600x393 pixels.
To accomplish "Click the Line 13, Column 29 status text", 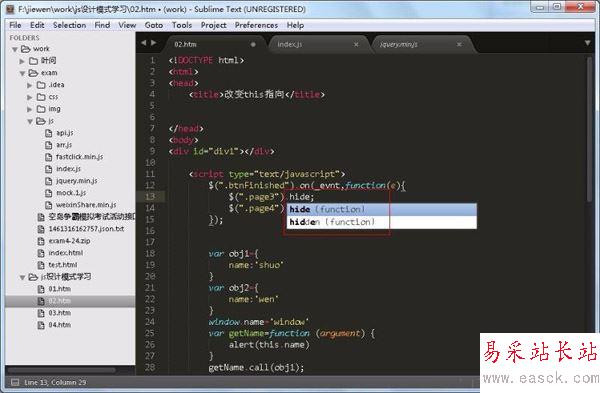I will pyautogui.click(x=55, y=382).
